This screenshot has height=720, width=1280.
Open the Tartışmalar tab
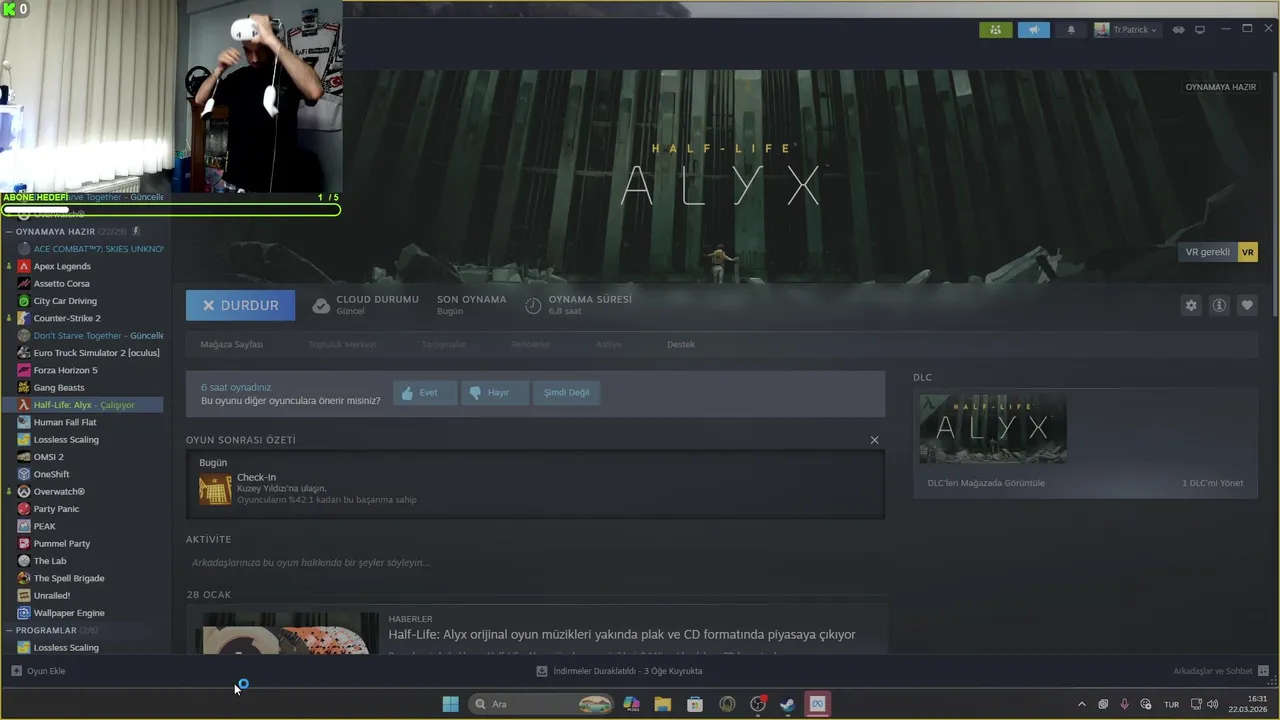pos(443,344)
